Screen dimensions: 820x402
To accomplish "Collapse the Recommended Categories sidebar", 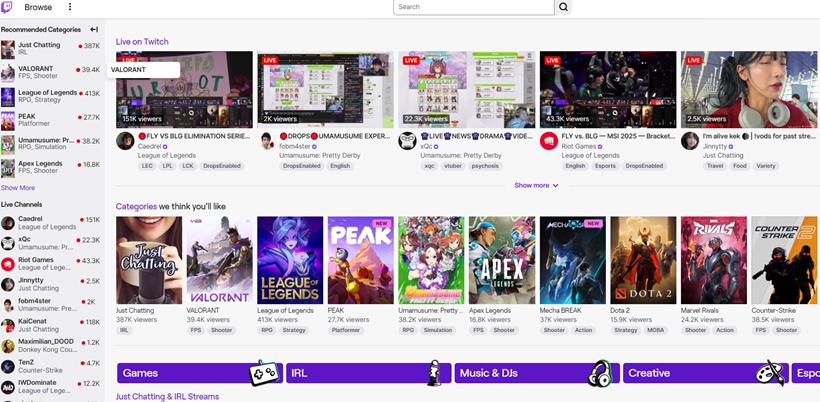I will tap(94, 30).
